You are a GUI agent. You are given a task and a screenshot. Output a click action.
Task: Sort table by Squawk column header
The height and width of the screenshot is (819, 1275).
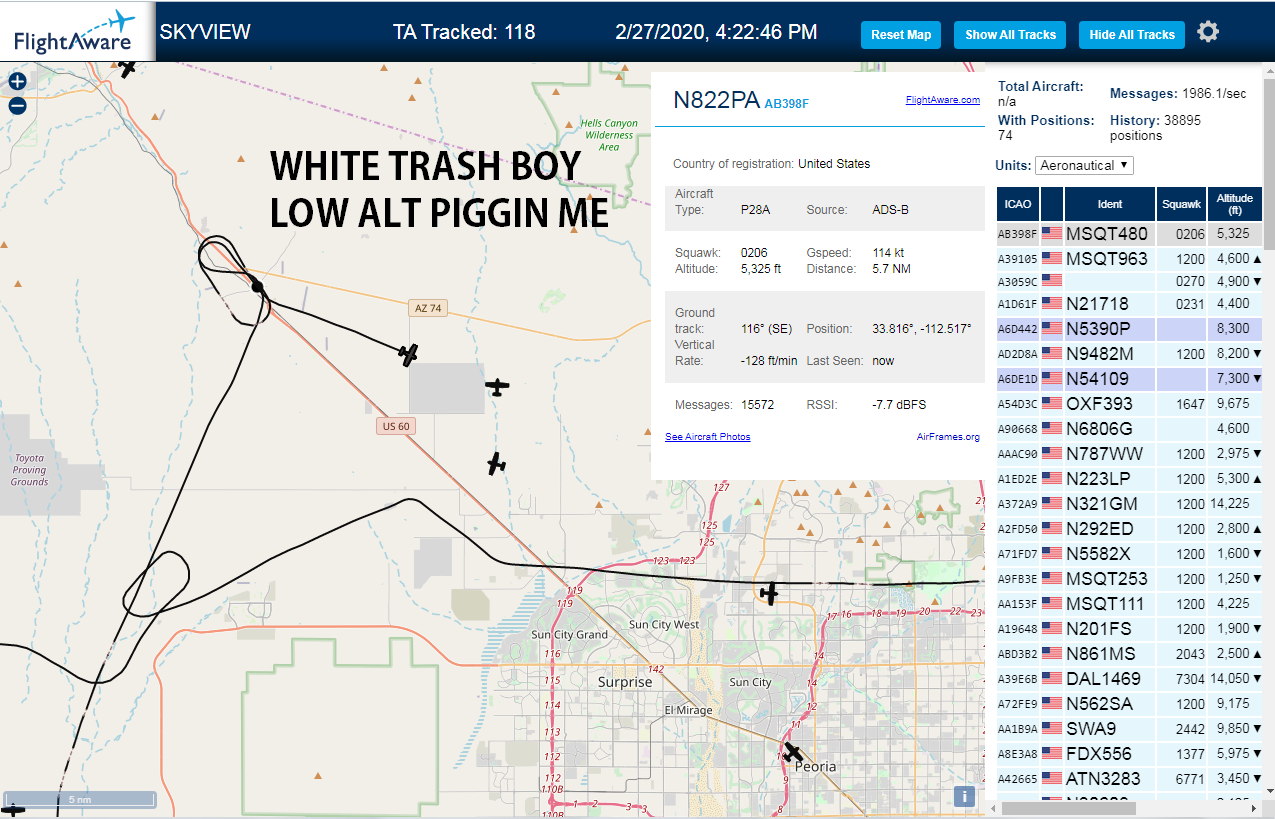[1181, 204]
